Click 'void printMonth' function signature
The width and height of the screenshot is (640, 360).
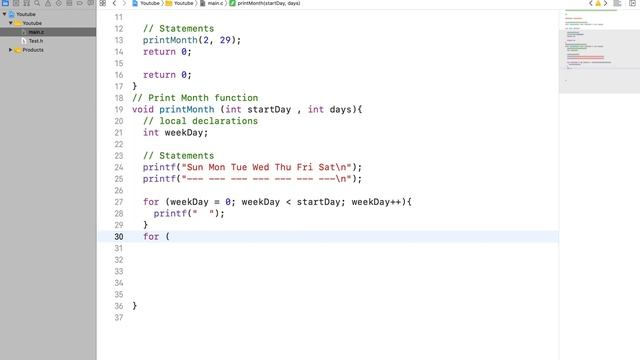[x=247, y=110]
